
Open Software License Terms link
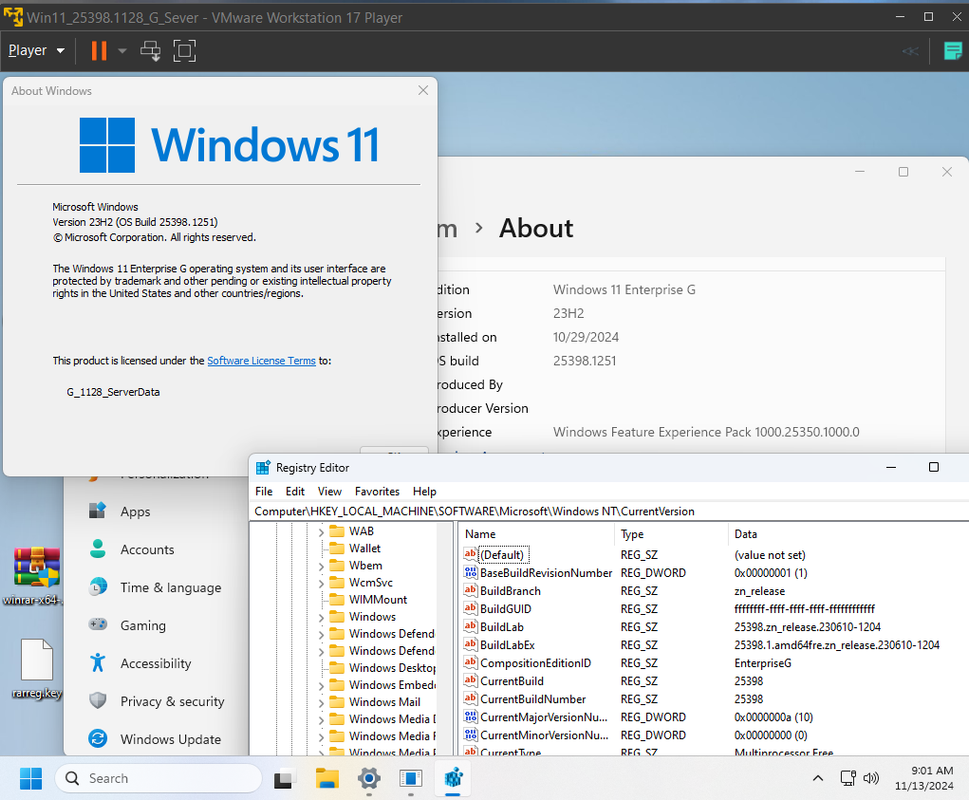pos(261,361)
